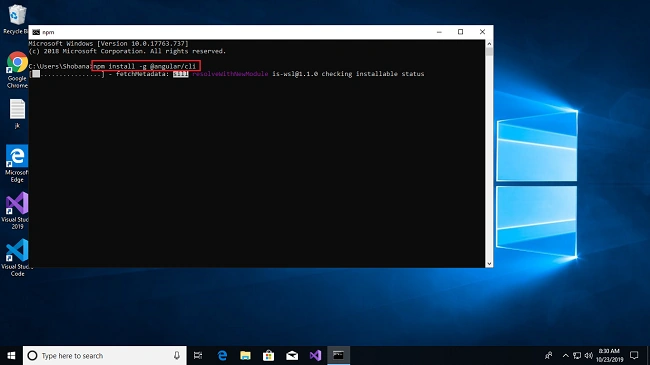
Task: Maximize the npm console window
Action: (x=461, y=32)
